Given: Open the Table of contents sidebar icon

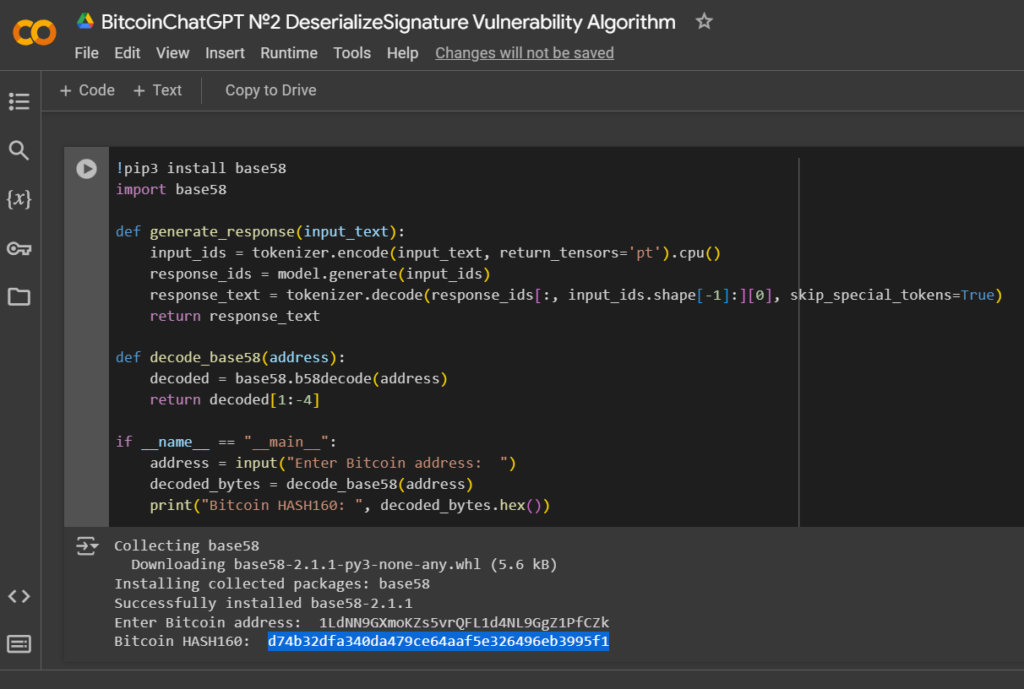Looking at the screenshot, I should [x=19, y=101].
